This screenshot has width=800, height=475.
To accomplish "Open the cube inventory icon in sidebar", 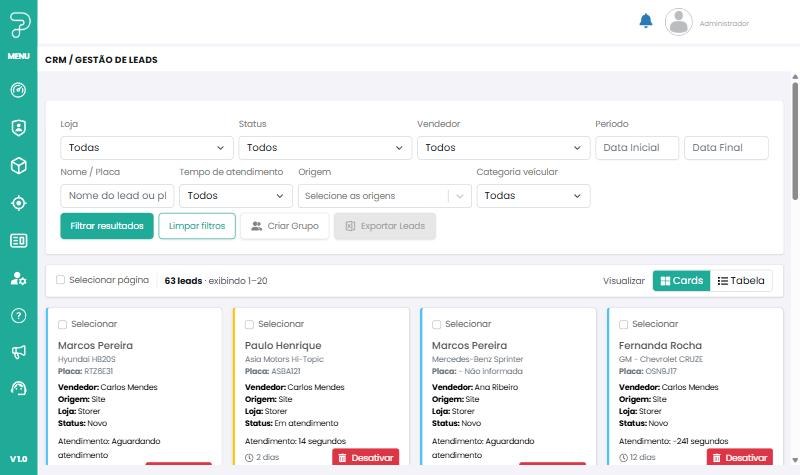I will 18,165.
